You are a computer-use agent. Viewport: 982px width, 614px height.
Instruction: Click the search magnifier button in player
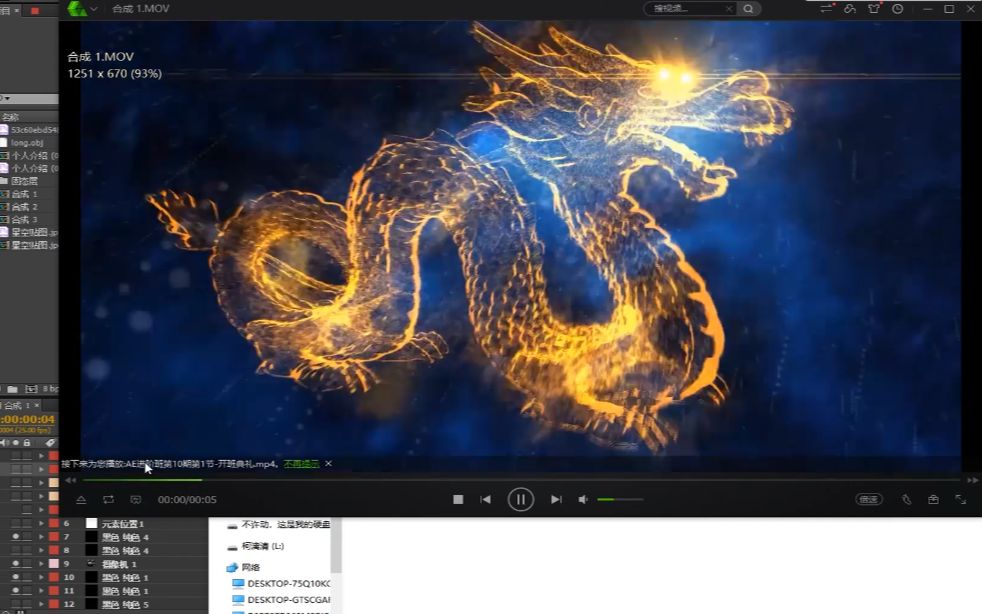tap(748, 9)
